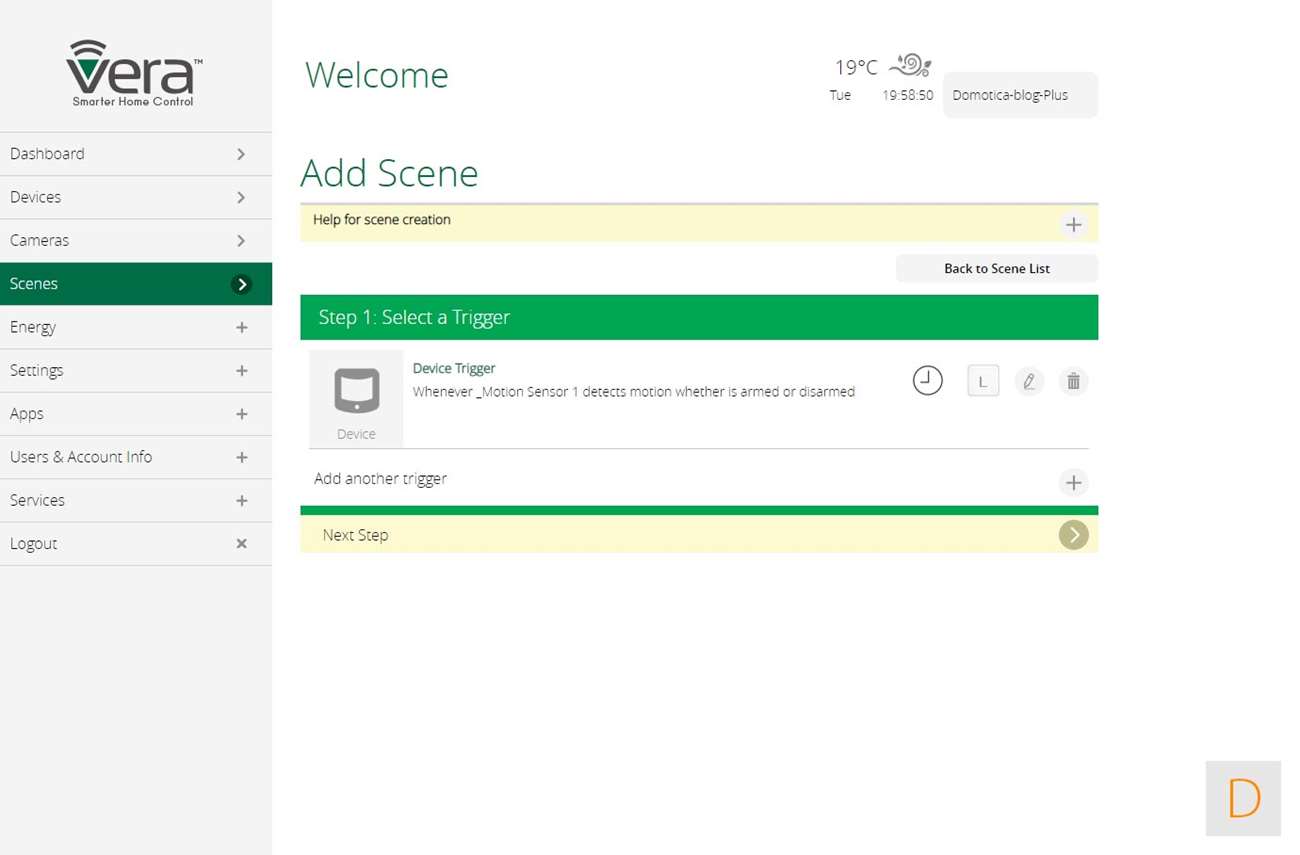Image resolution: width=1300 pixels, height=855 pixels.
Task: Delete the trigger using trash icon
Action: click(1073, 381)
